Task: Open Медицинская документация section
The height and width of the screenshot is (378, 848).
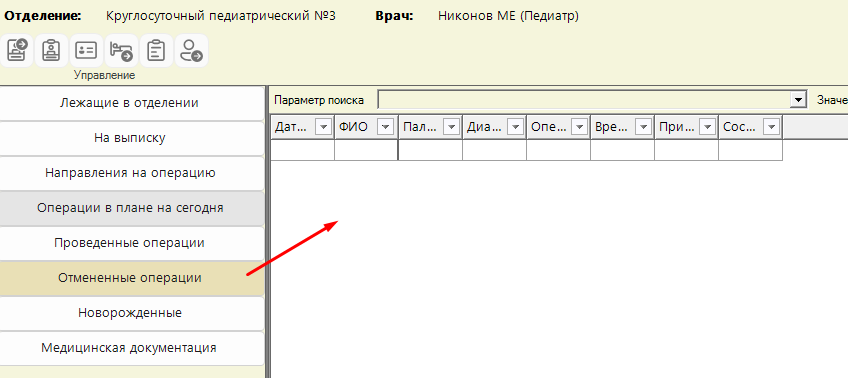Action: [132, 348]
